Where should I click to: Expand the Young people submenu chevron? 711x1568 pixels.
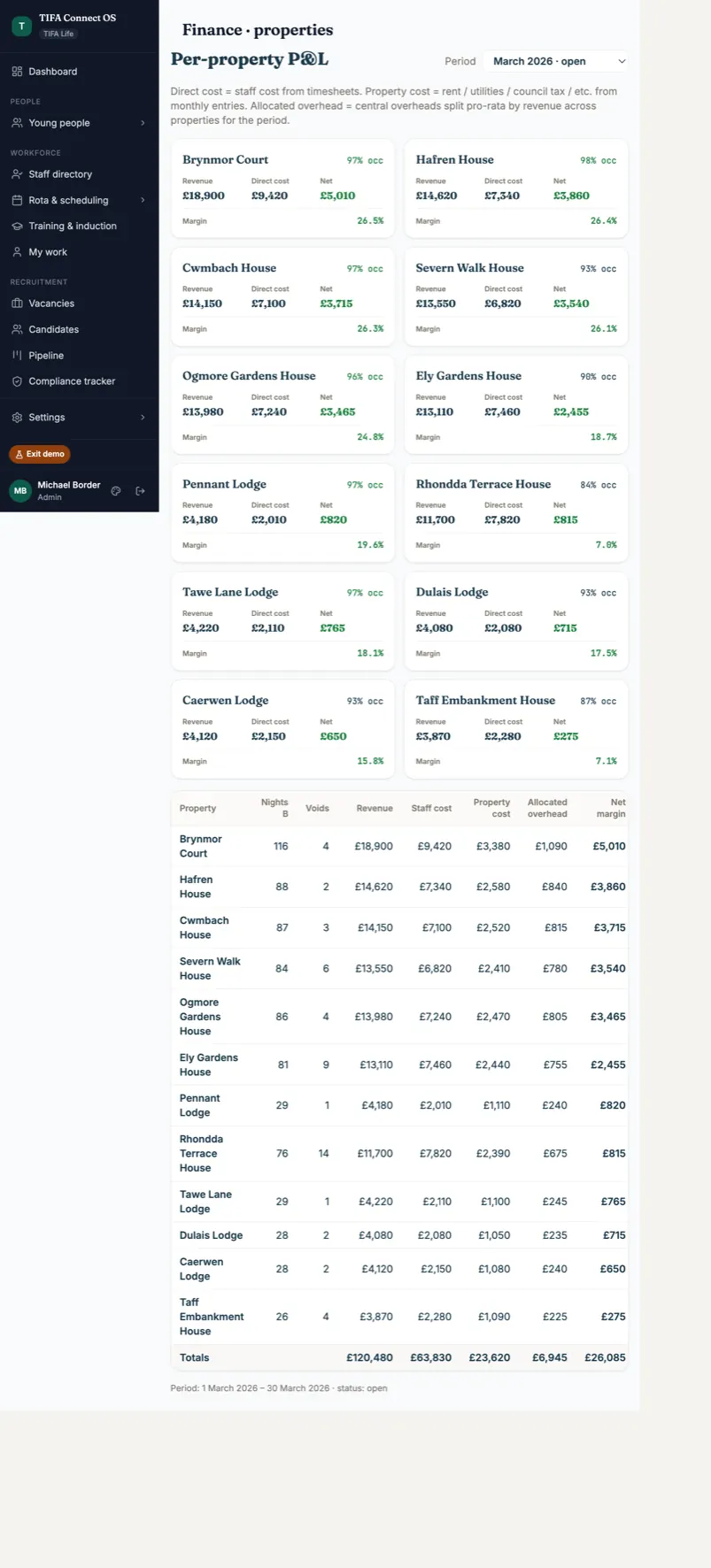pyautogui.click(x=143, y=123)
